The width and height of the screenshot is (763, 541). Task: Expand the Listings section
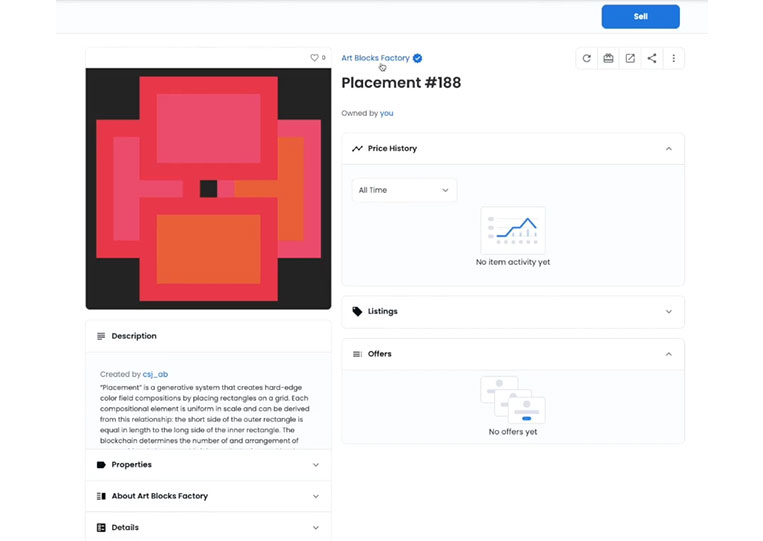(669, 311)
